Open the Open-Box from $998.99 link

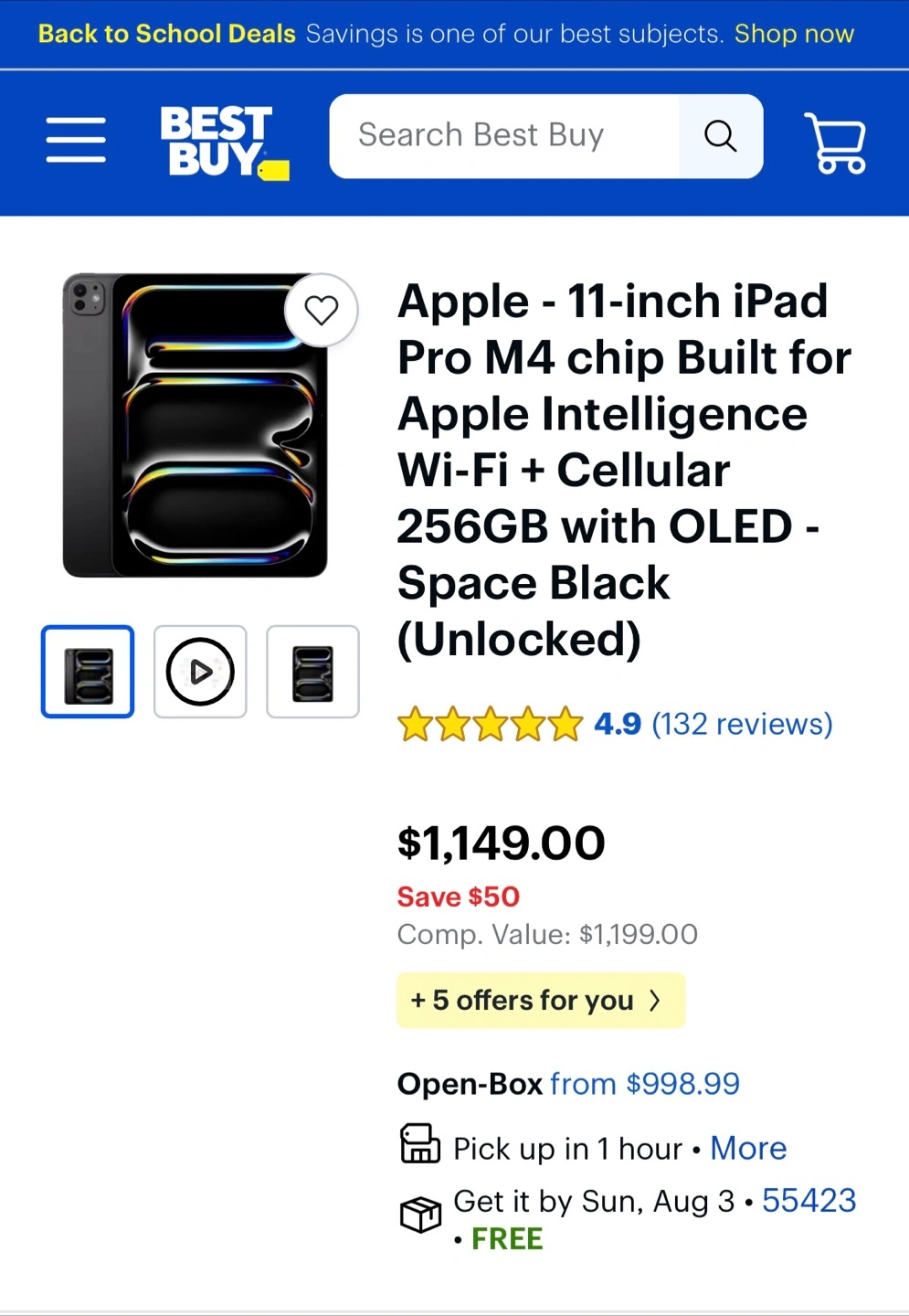(644, 1084)
